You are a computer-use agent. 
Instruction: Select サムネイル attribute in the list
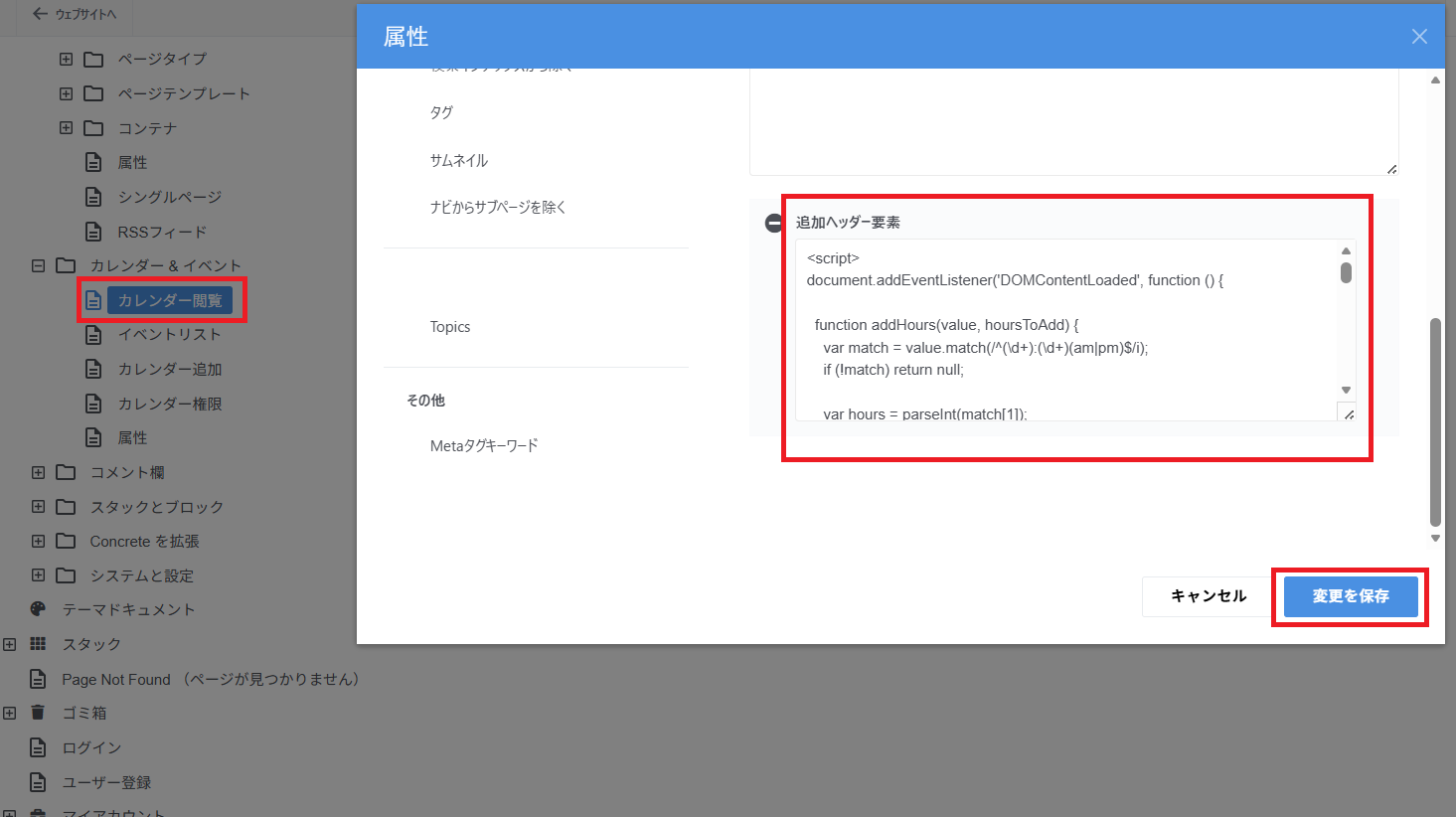(x=458, y=160)
